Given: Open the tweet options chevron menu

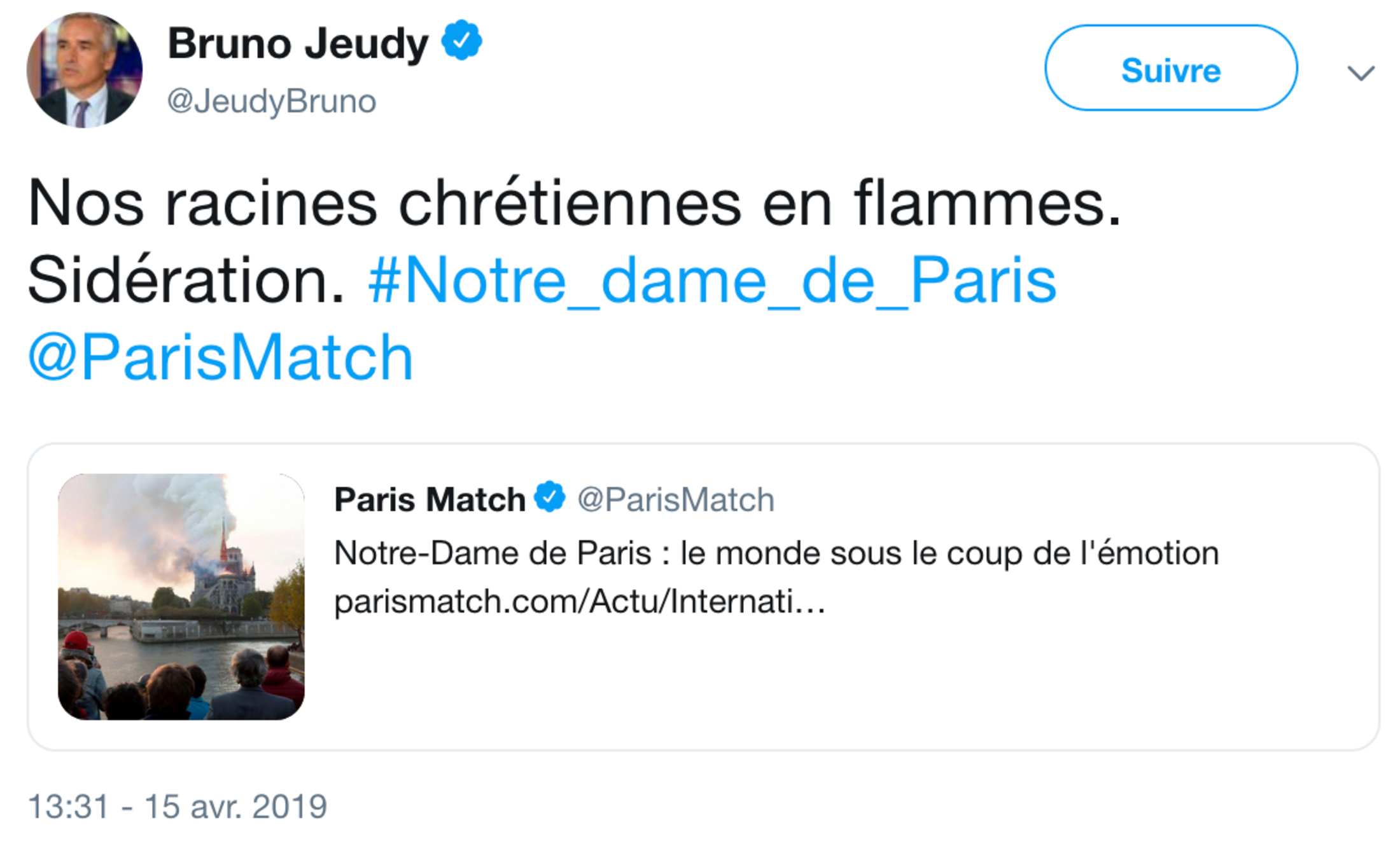Looking at the screenshot, I should click(x=1361, y=73).
